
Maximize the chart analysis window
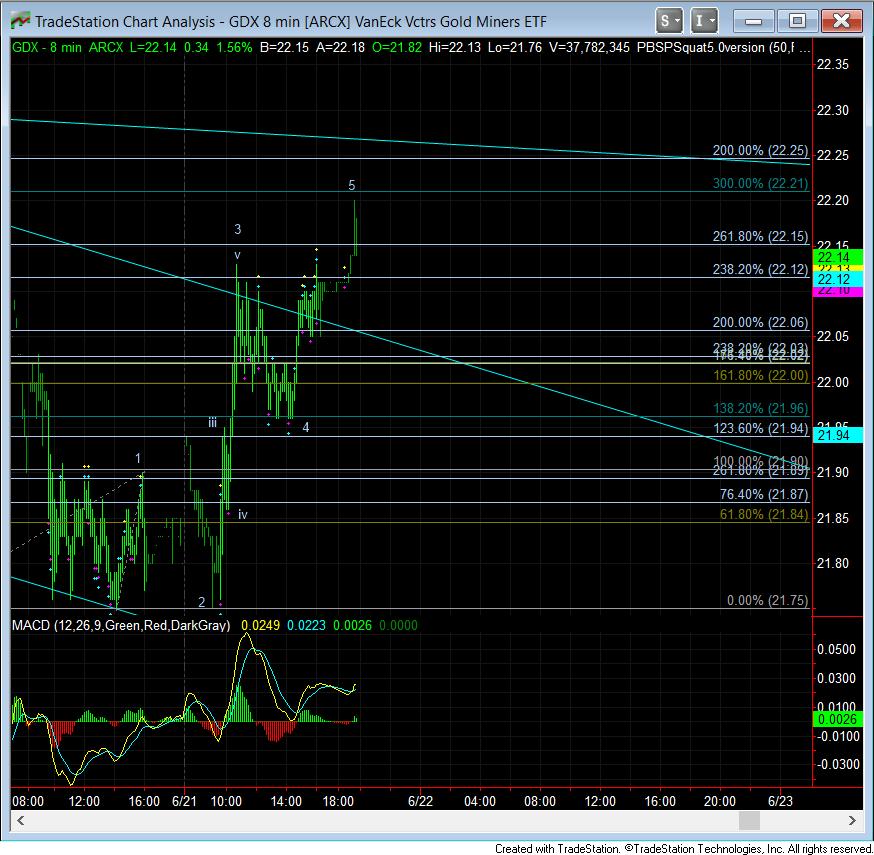(x=797, y=21)
